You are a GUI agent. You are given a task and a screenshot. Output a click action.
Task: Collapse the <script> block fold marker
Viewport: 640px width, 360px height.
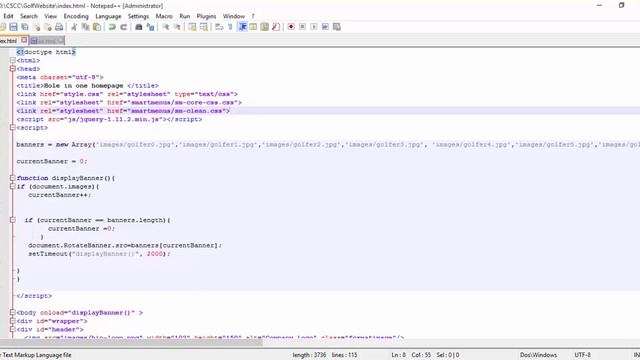tap(13, 127)
